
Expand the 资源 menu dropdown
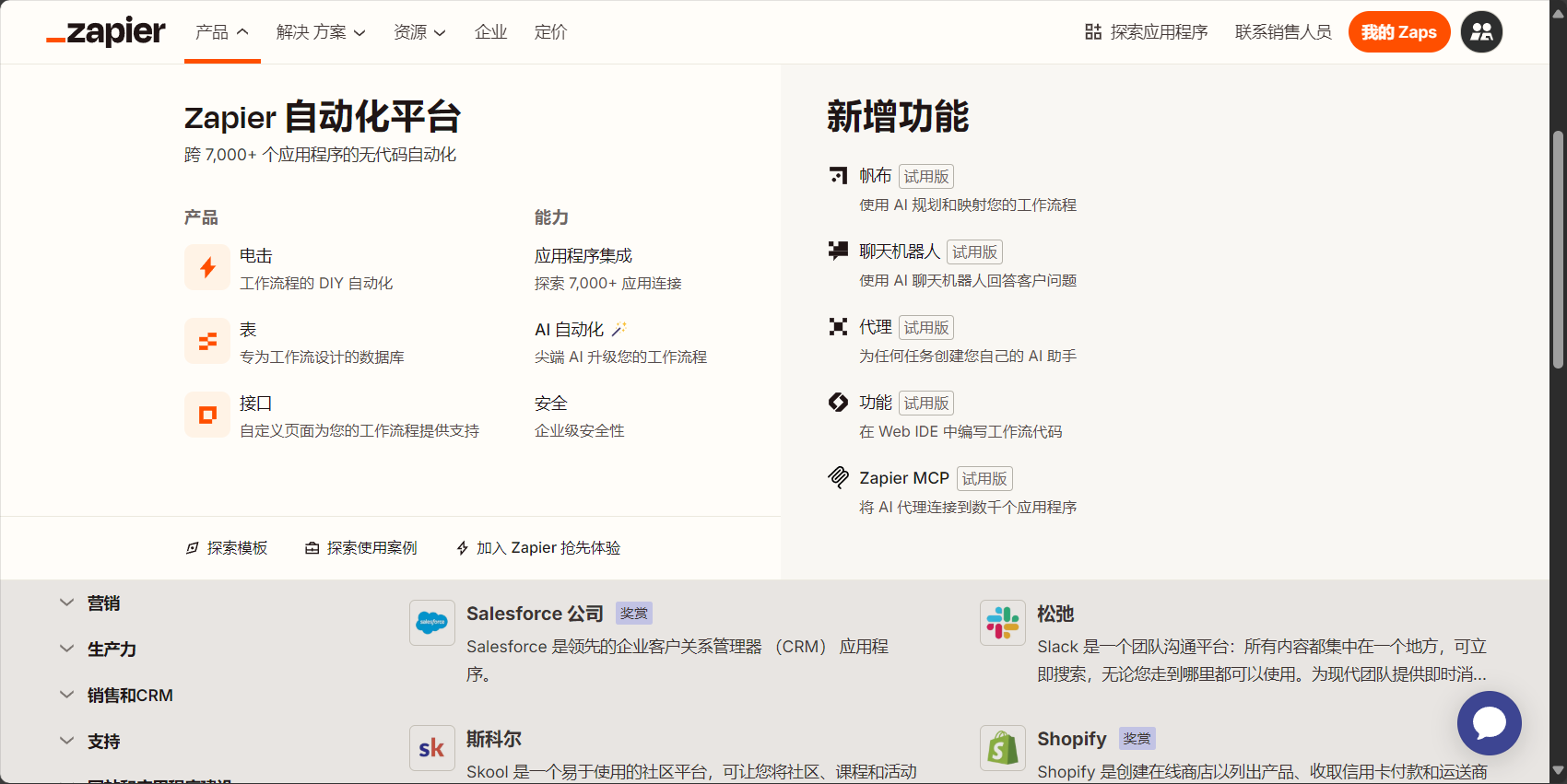pos(419,32)
